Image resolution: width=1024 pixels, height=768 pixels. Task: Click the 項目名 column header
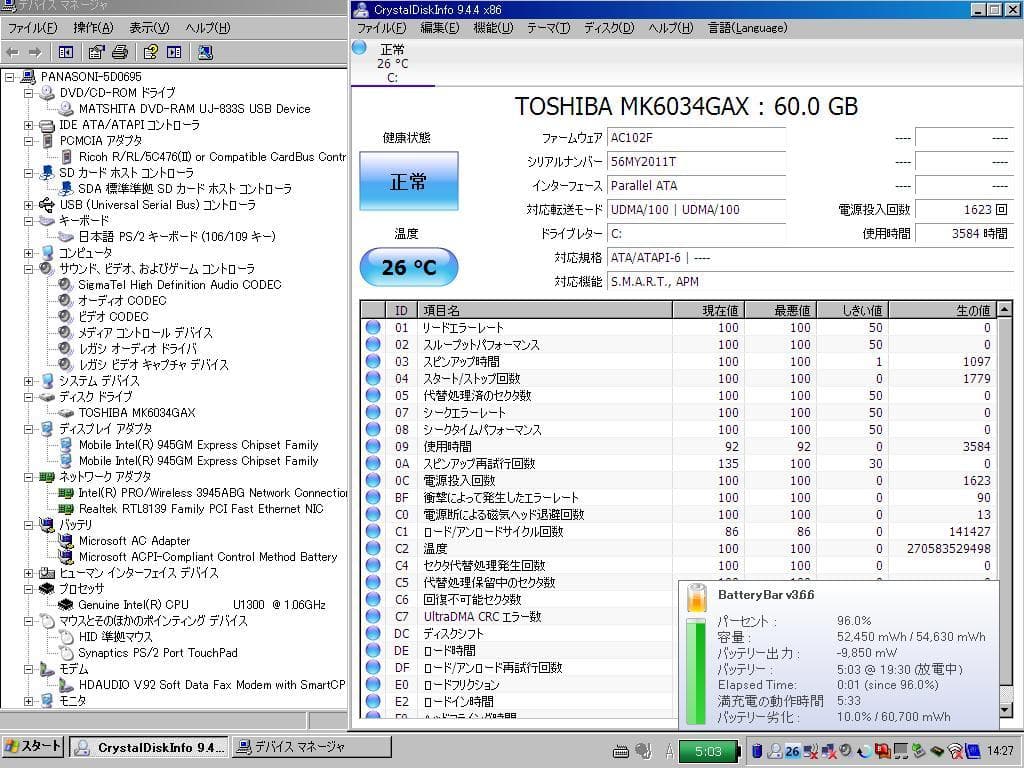coord(545,310)
